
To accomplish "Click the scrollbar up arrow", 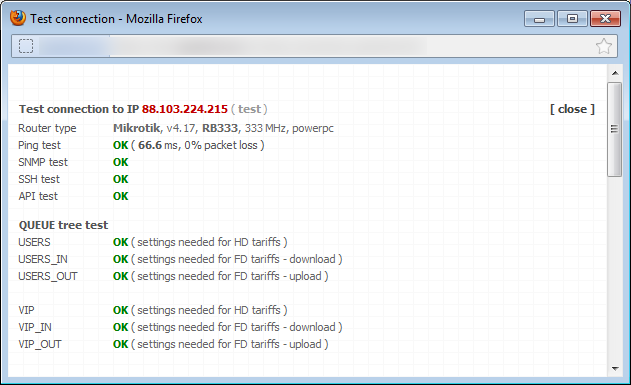I will click(615, 73).
